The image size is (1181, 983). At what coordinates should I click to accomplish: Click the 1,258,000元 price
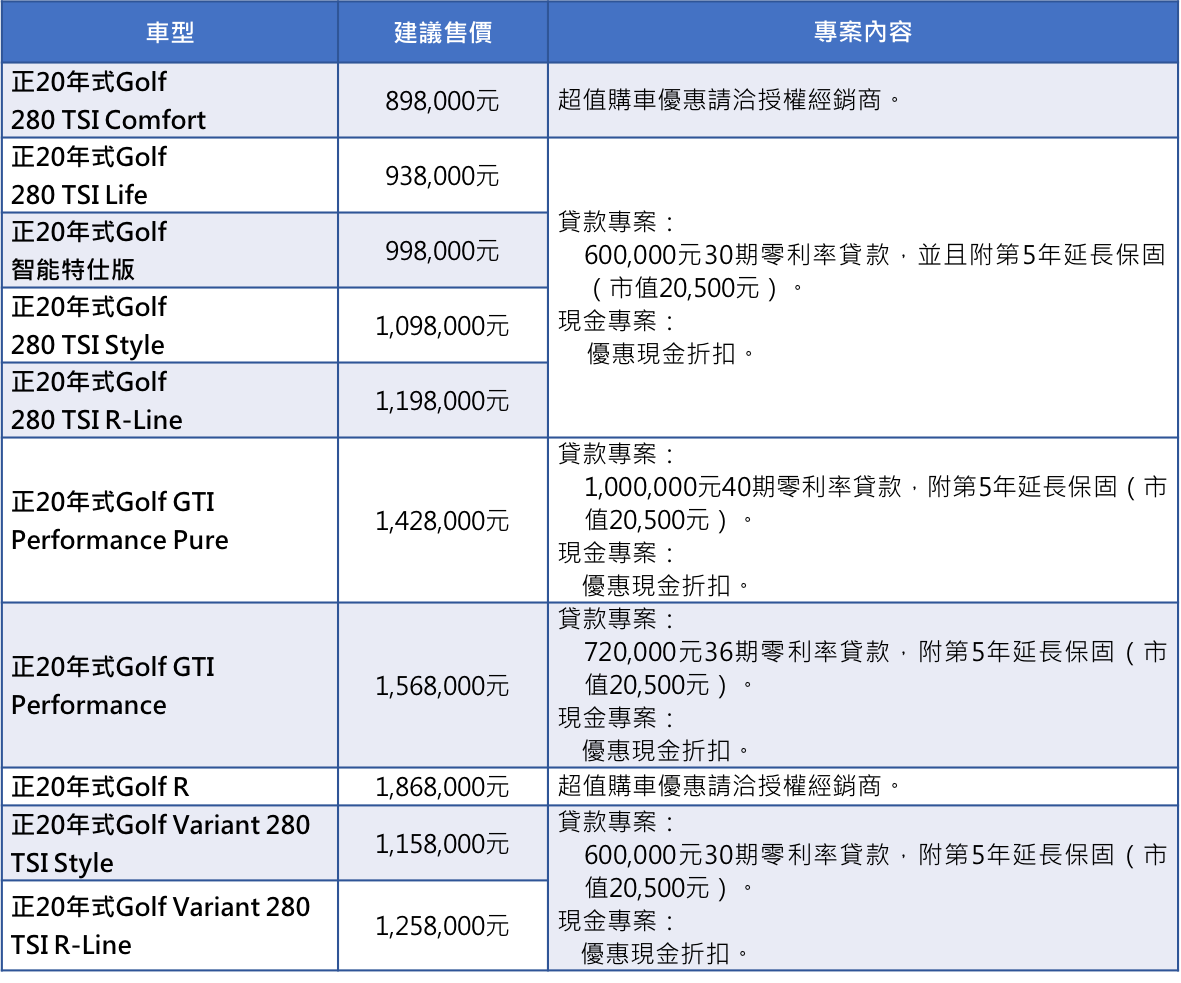[x=442, y=926]
